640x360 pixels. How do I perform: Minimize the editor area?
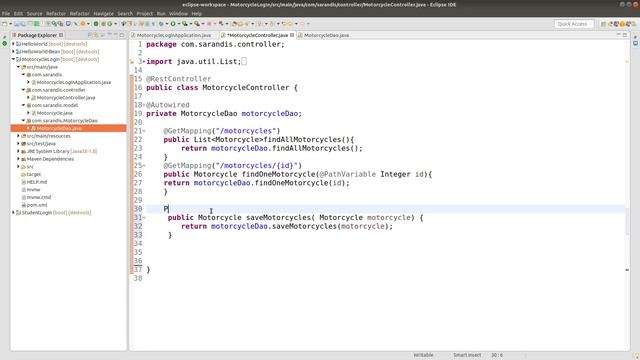click(x=618, y=35)
